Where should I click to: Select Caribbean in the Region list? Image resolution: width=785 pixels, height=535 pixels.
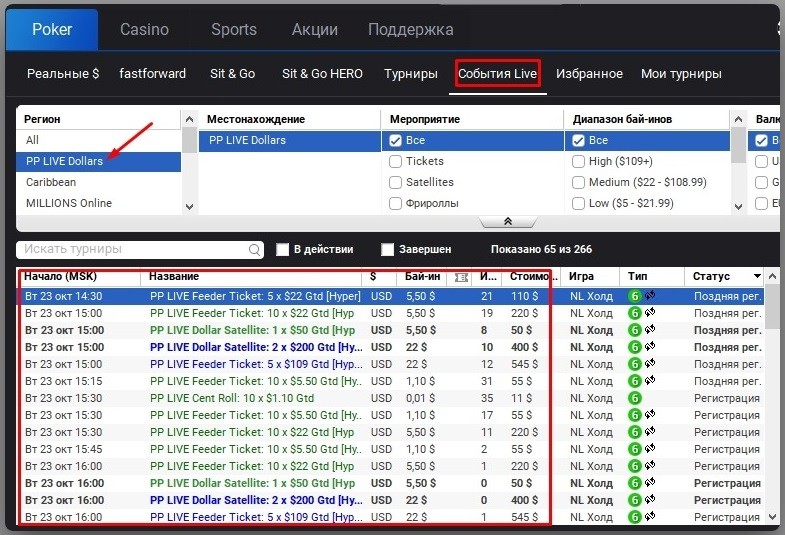(51, 182)
